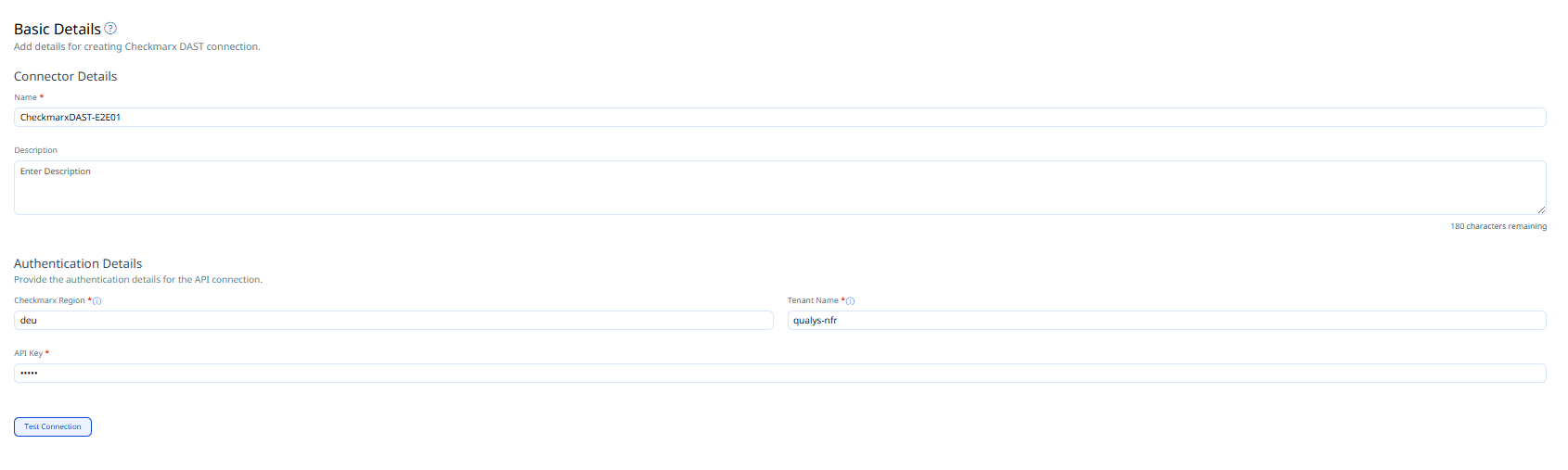The height and width of the screenshot is (470, 1568).
Task: Focus the connector Name field
Action: pos(779,118)
